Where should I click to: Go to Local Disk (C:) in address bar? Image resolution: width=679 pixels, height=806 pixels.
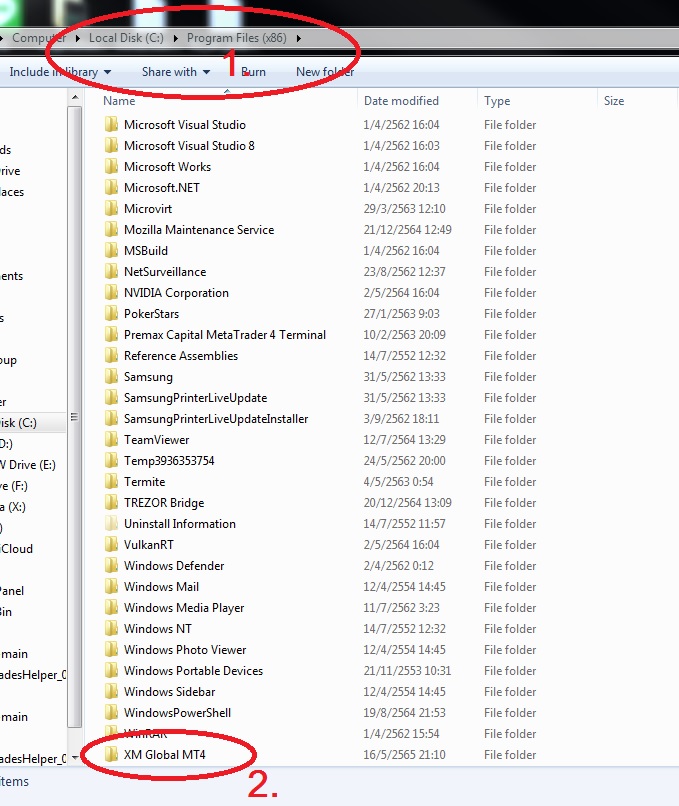pos(126,38)
